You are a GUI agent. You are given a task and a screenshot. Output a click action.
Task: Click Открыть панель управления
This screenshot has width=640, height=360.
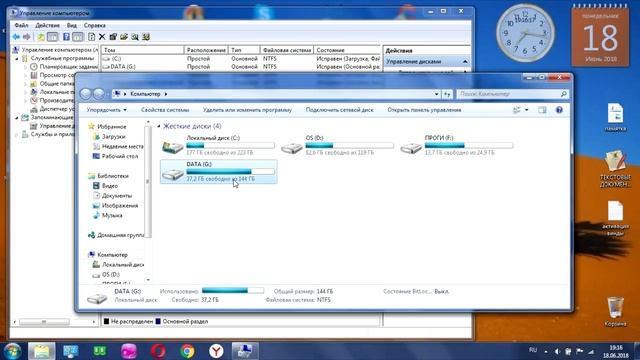(424, 110)
